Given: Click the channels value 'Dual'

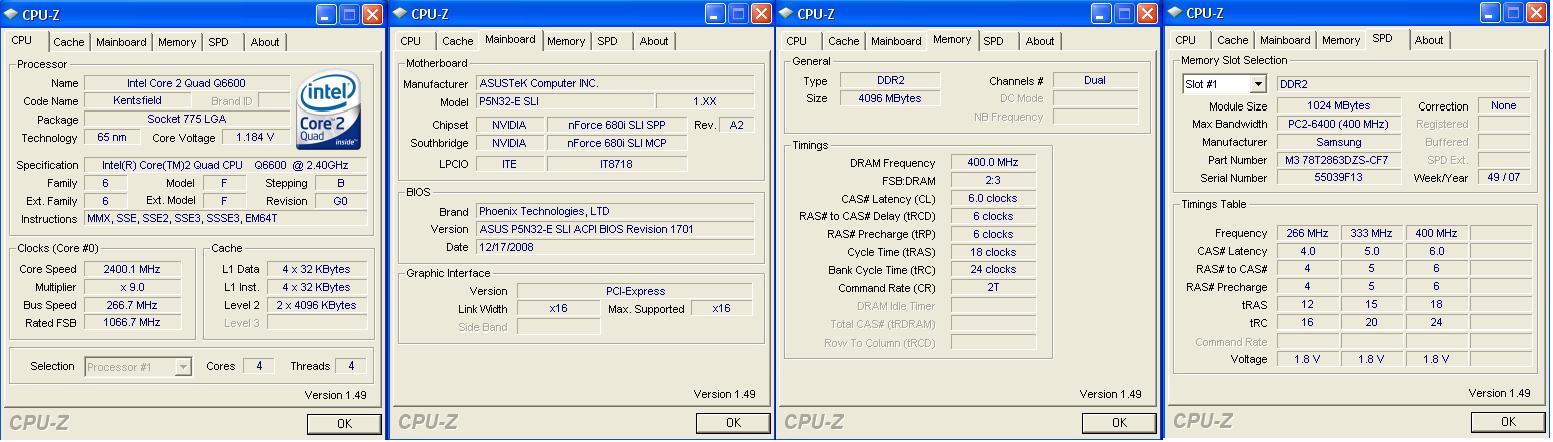Looking at the screenshot, I should coord(1094,80).
